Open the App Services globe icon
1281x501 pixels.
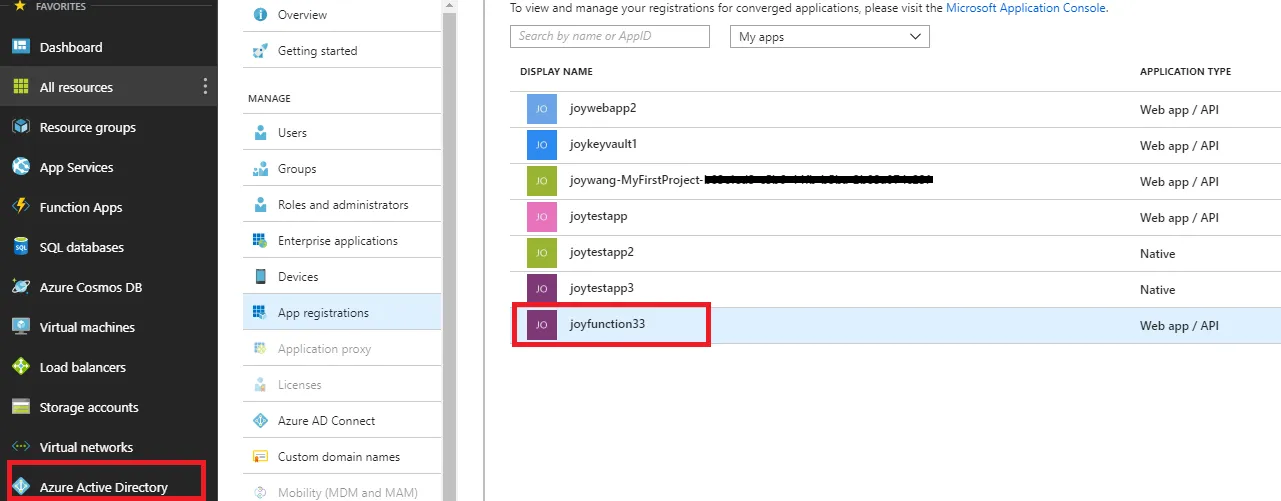tap(20, 167)
